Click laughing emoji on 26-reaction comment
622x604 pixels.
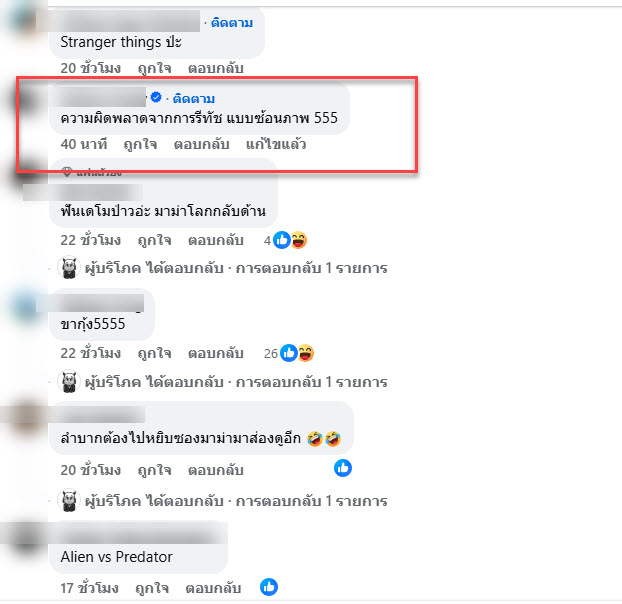306,353
